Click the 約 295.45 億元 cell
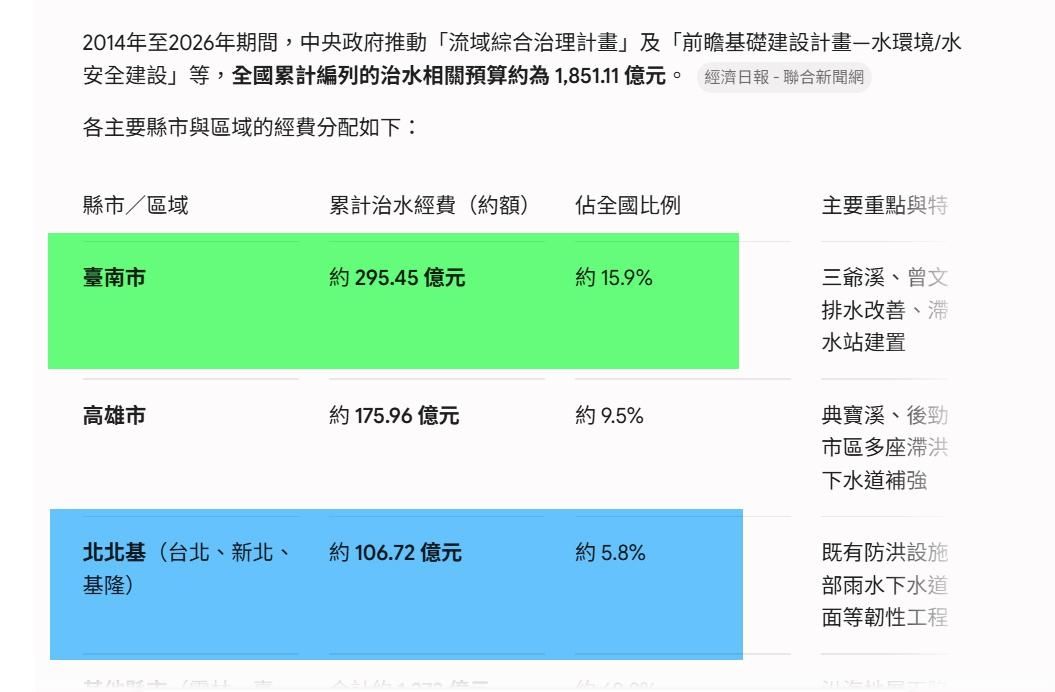The height and width of the screenshot is (692, 1055). point(397,277)
